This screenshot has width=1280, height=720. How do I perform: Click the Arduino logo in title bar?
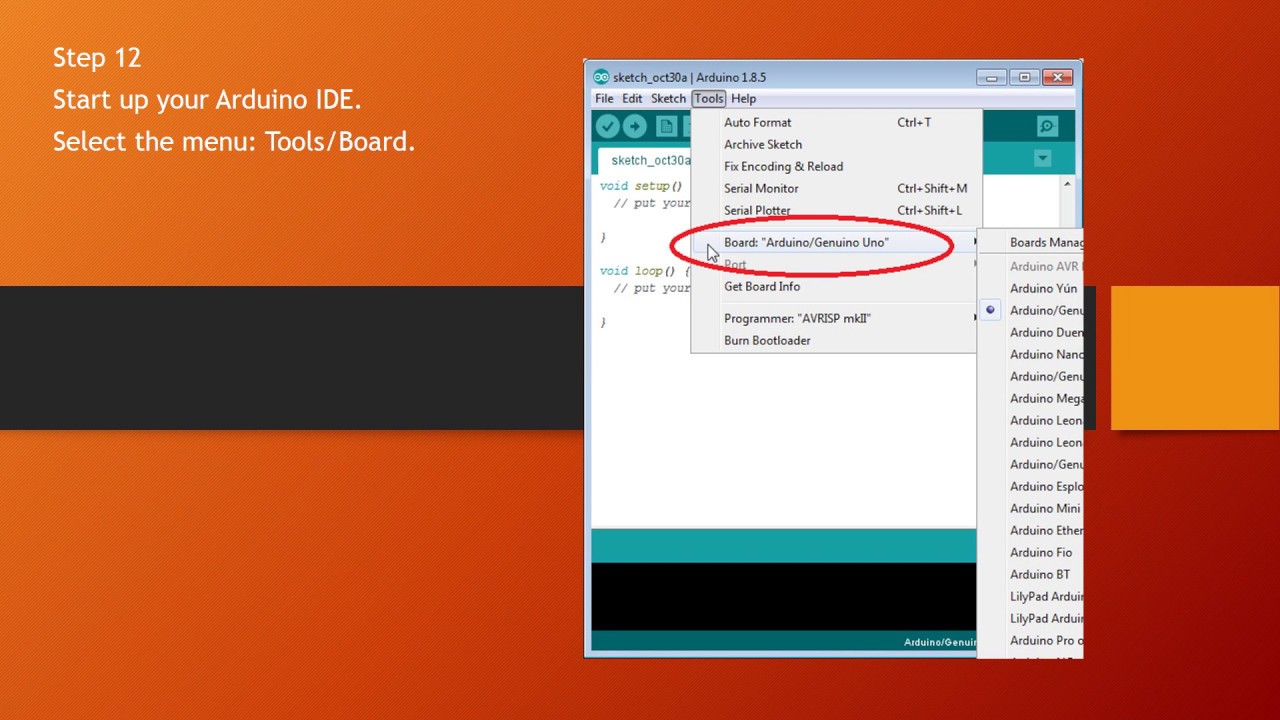pos(601,77)
